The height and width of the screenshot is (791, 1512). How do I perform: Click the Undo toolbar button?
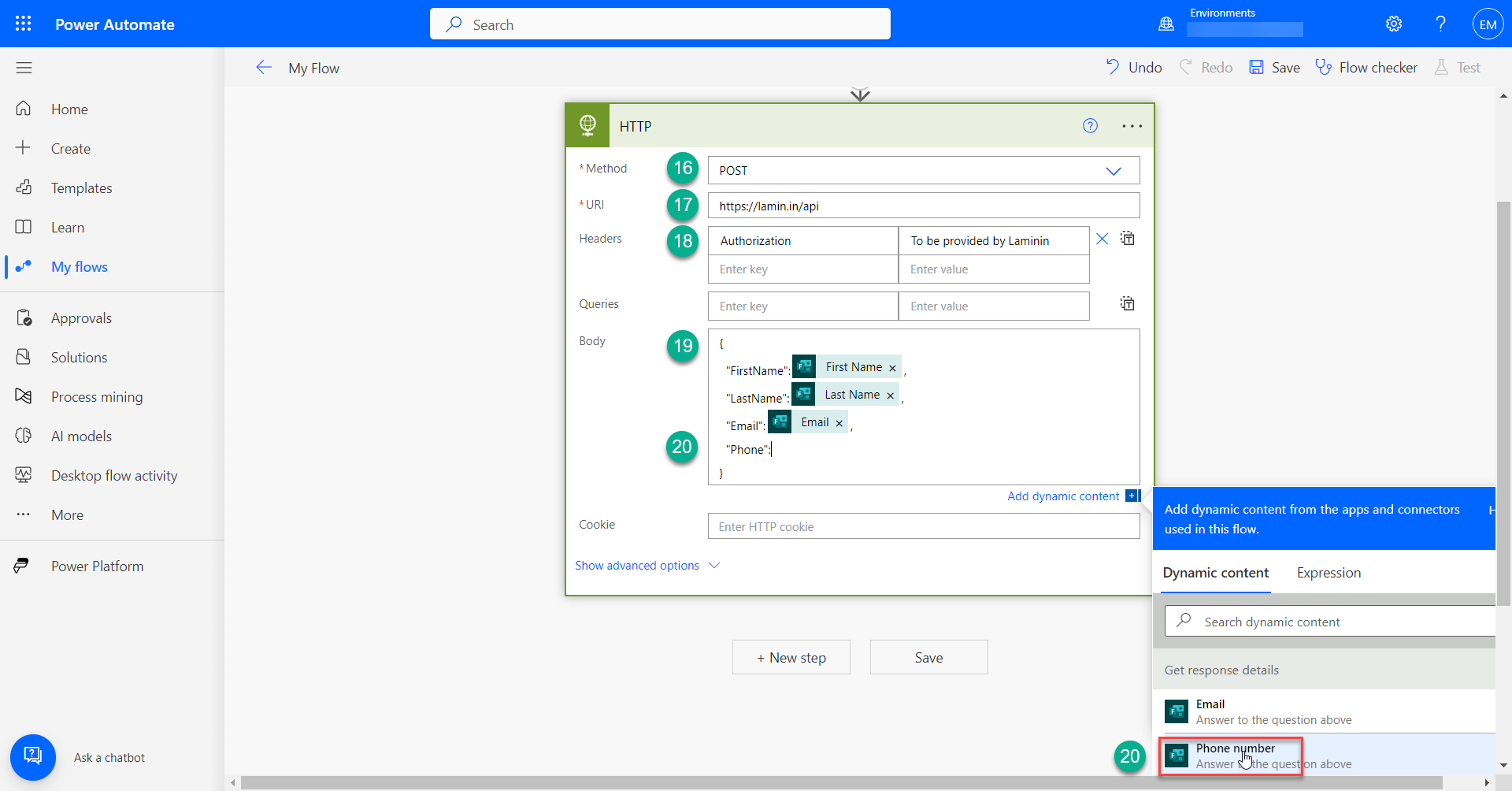(1133, 68)
